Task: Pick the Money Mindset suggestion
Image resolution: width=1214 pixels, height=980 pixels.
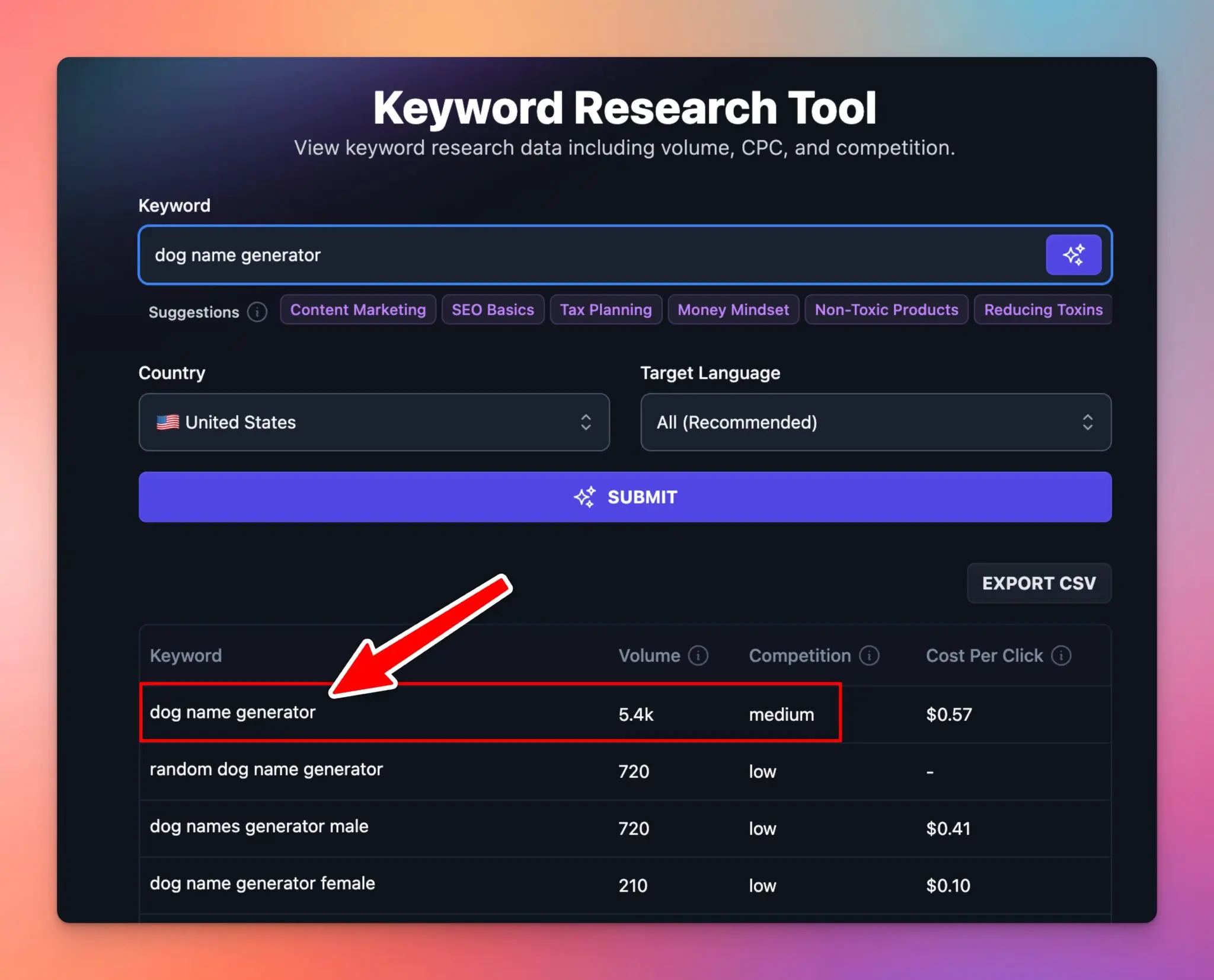Action: [x=733, y=309]
